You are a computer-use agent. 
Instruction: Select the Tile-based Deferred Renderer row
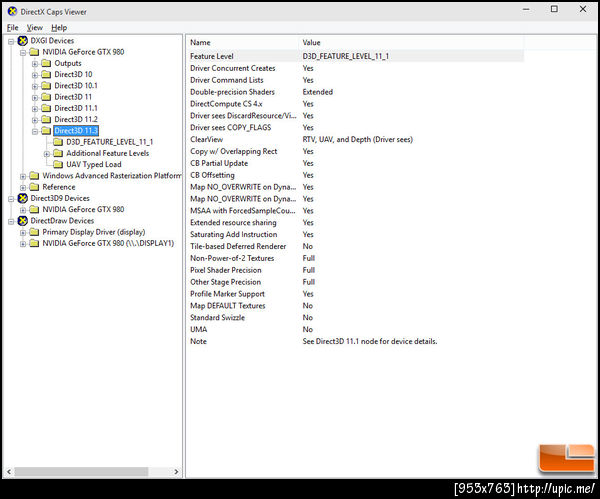tap(355, 246)
